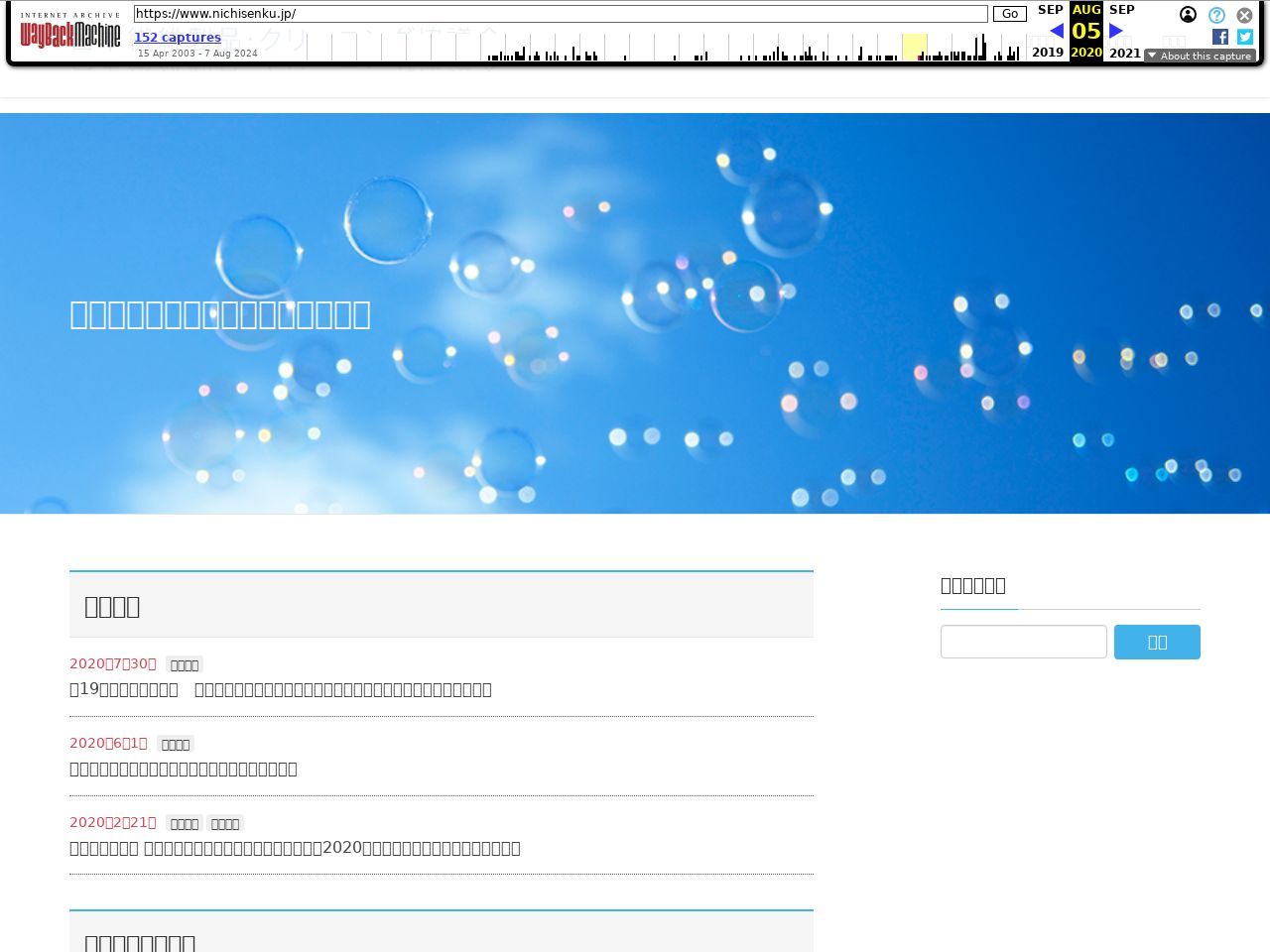Open the Wayback Machine logo link

point(70,32)
